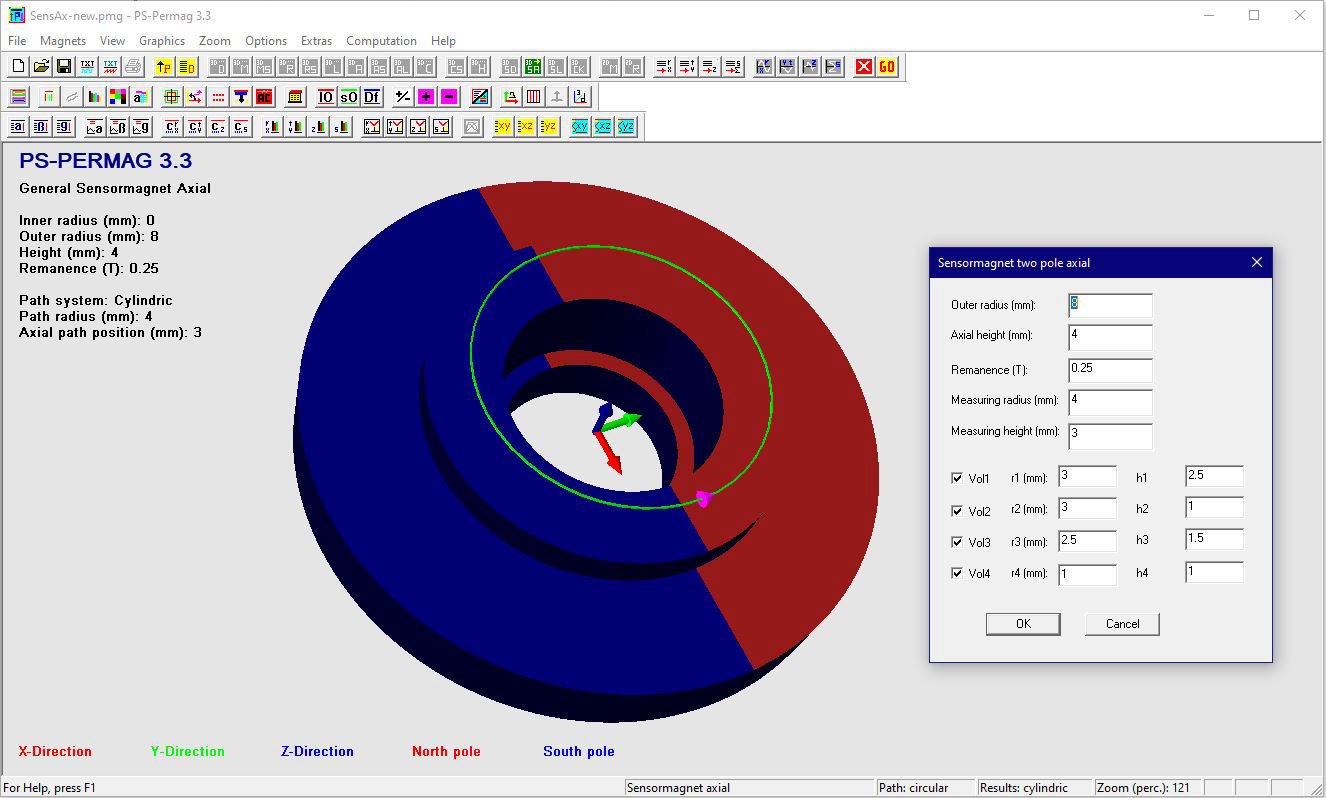1326x798 pixels.
Task: Open file with the folder icon
Action: click(x=41, y=67)
